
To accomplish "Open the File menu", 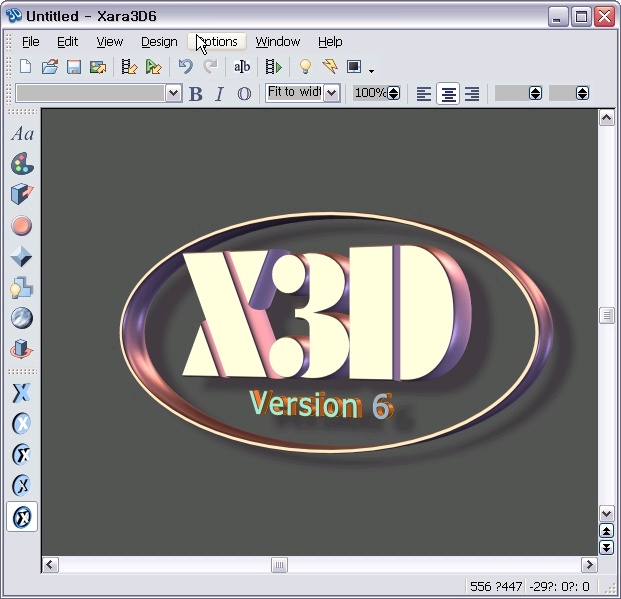I will pos(30,42).
